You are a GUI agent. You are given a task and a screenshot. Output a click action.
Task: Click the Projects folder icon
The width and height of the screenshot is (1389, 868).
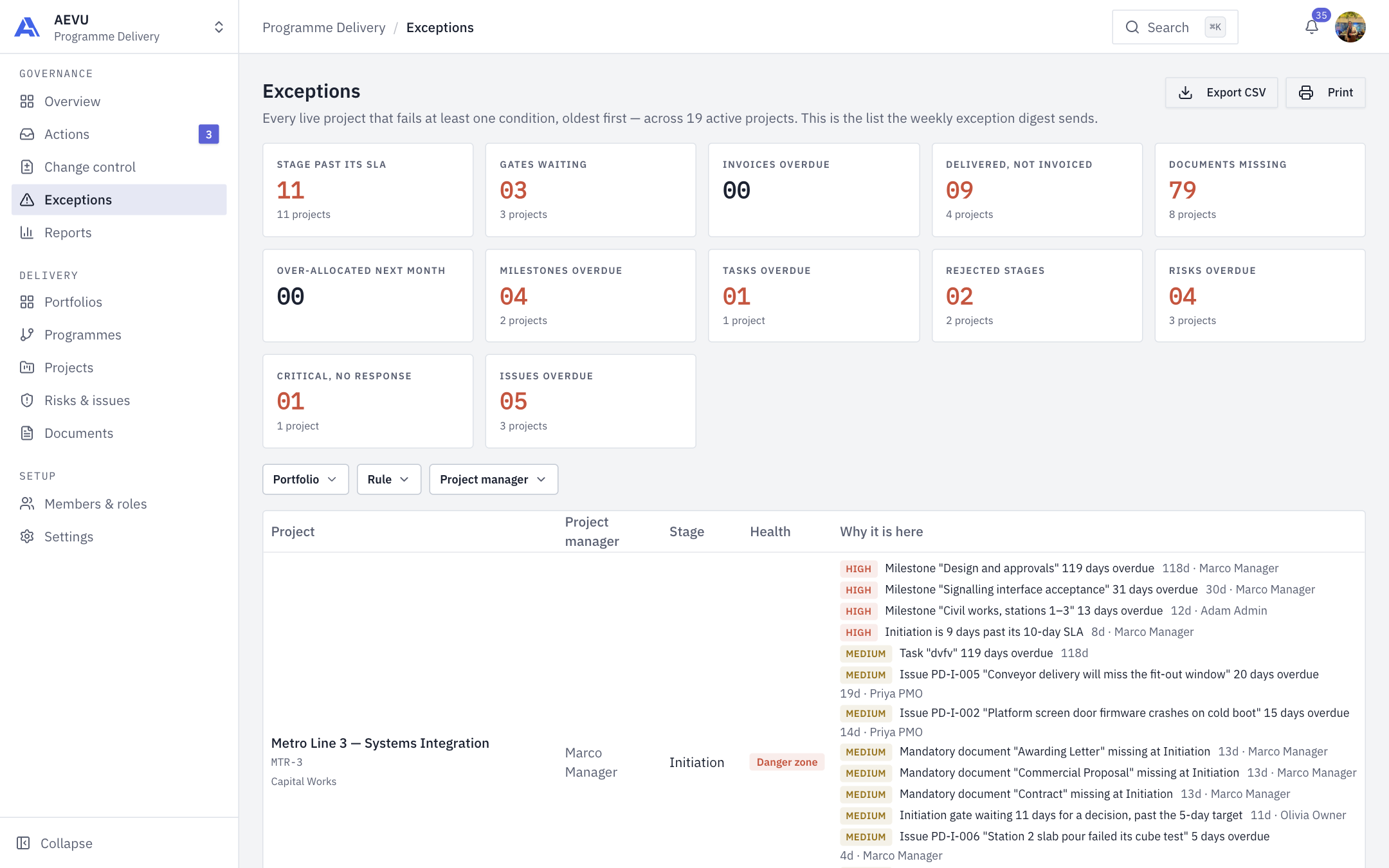27,368
